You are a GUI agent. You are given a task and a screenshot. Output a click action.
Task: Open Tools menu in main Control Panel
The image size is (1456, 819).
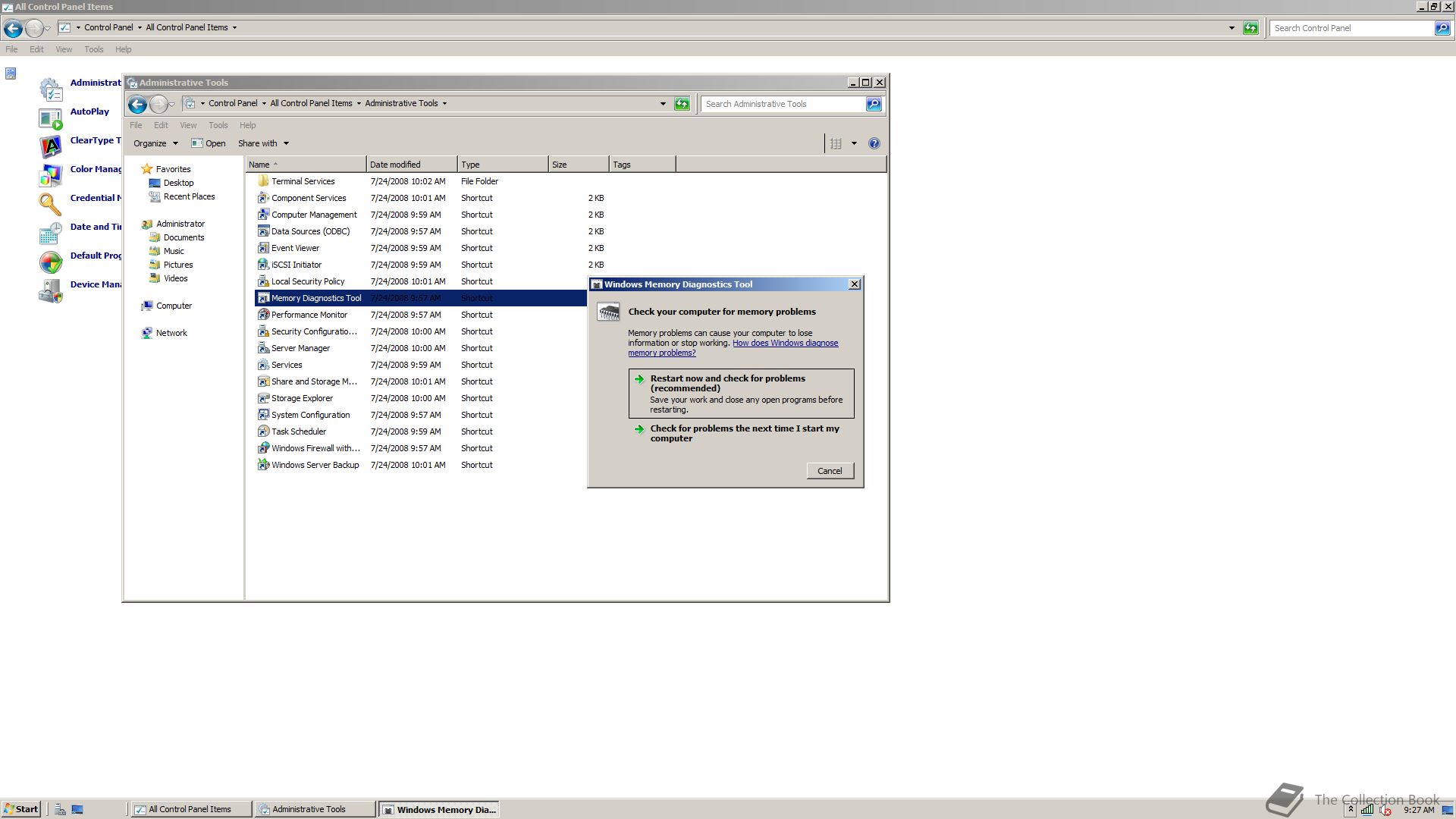[94, 49]
